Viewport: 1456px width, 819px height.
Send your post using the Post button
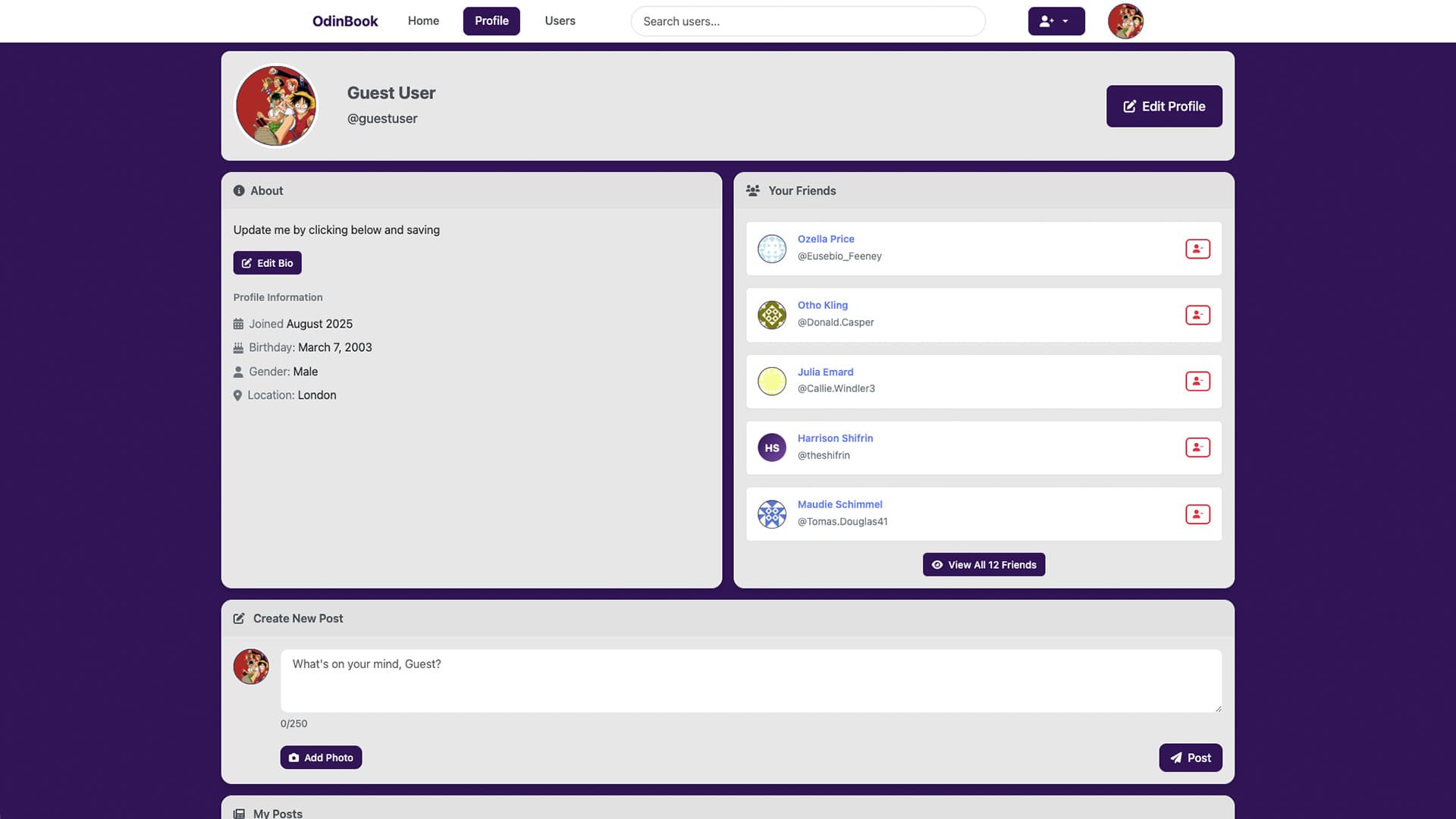1190,757
